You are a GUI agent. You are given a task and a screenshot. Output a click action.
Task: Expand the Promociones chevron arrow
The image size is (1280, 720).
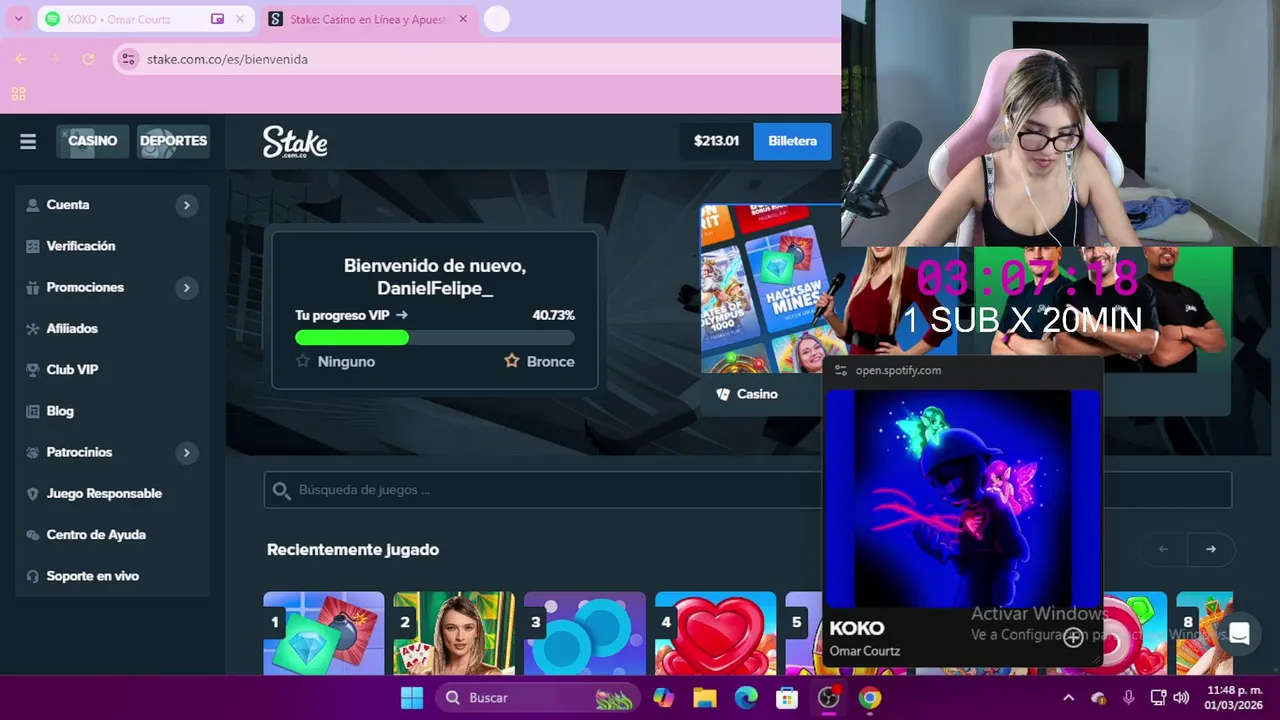pos(186,288)
